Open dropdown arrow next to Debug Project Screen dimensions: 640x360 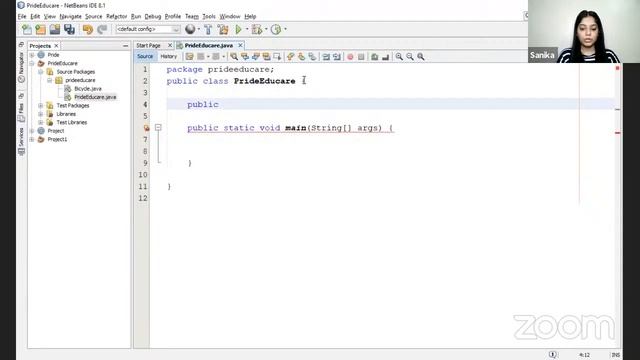(x=266, y=29)
